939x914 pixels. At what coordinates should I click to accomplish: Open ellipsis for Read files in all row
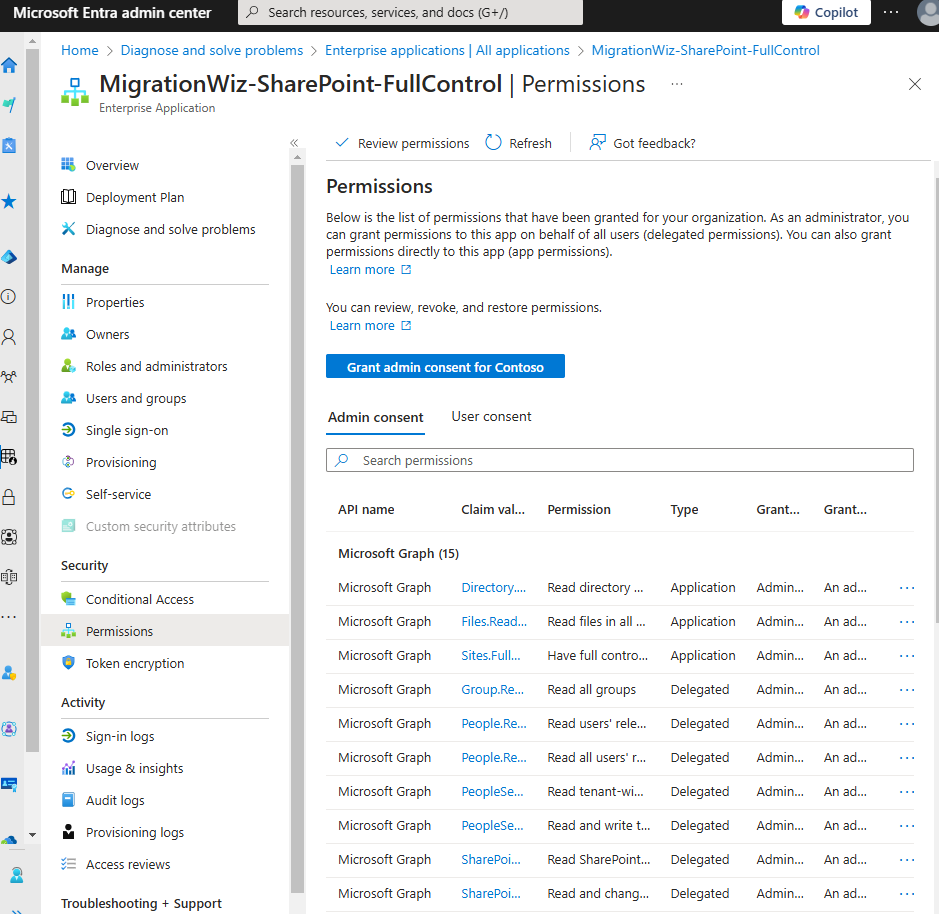907,622
